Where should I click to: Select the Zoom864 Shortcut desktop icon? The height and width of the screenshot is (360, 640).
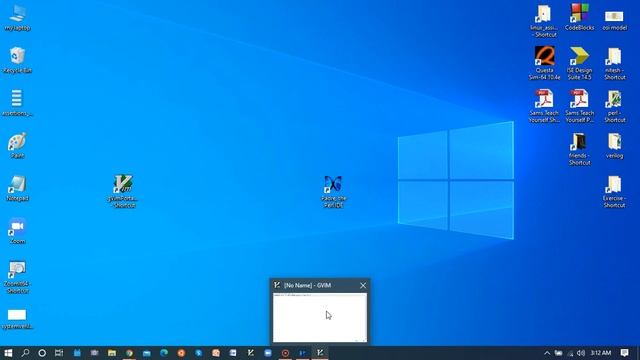click(18, 277)
